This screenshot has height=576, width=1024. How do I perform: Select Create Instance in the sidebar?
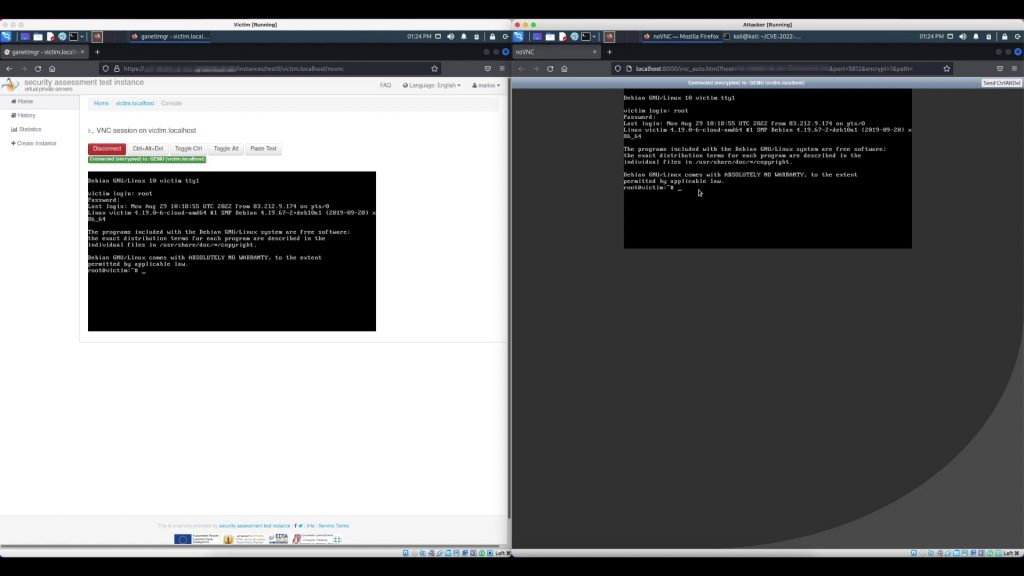(x=34, y=143)
